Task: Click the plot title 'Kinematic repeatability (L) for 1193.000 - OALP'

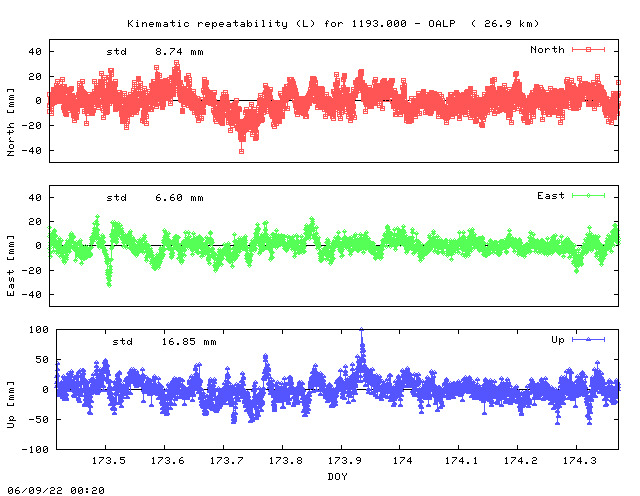Action: [291, 24]
